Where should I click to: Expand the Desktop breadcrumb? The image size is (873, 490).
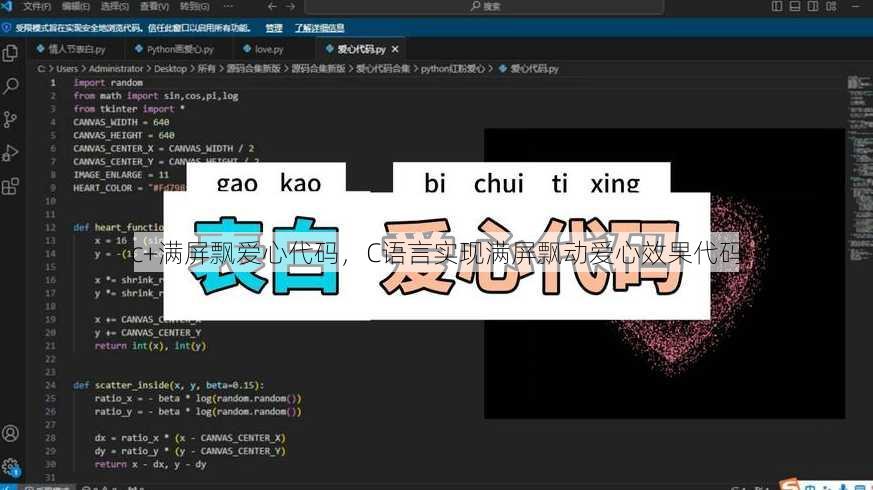[170, 68]
